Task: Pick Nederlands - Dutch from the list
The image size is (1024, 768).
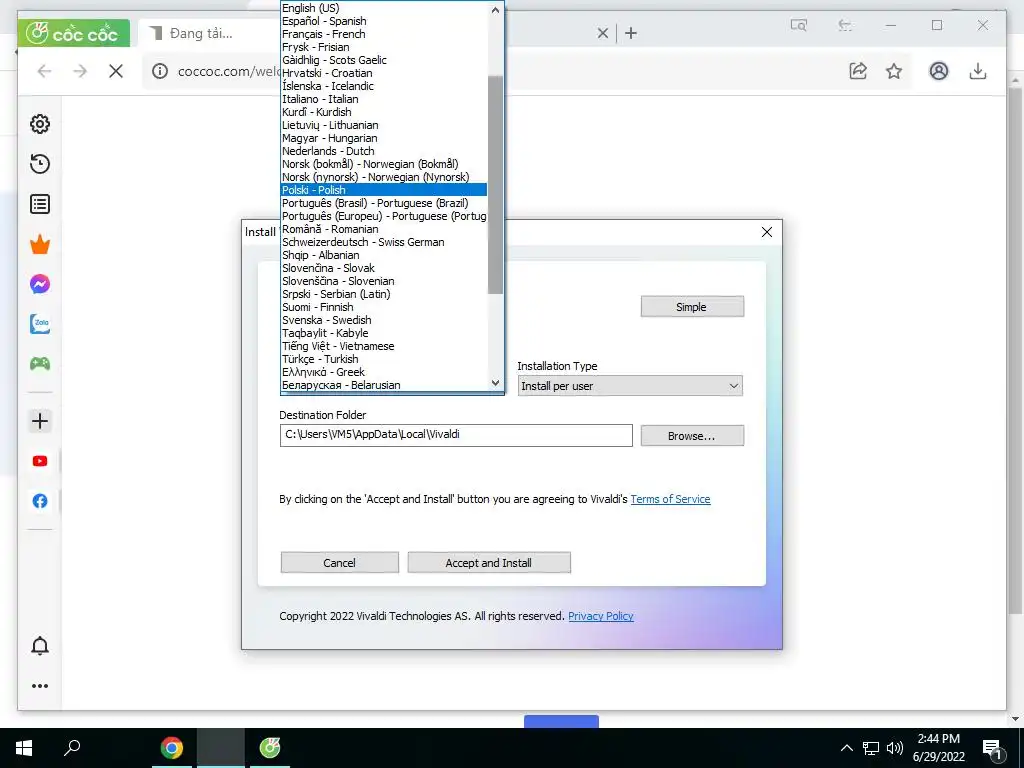Action: click(x=383, y=151)
